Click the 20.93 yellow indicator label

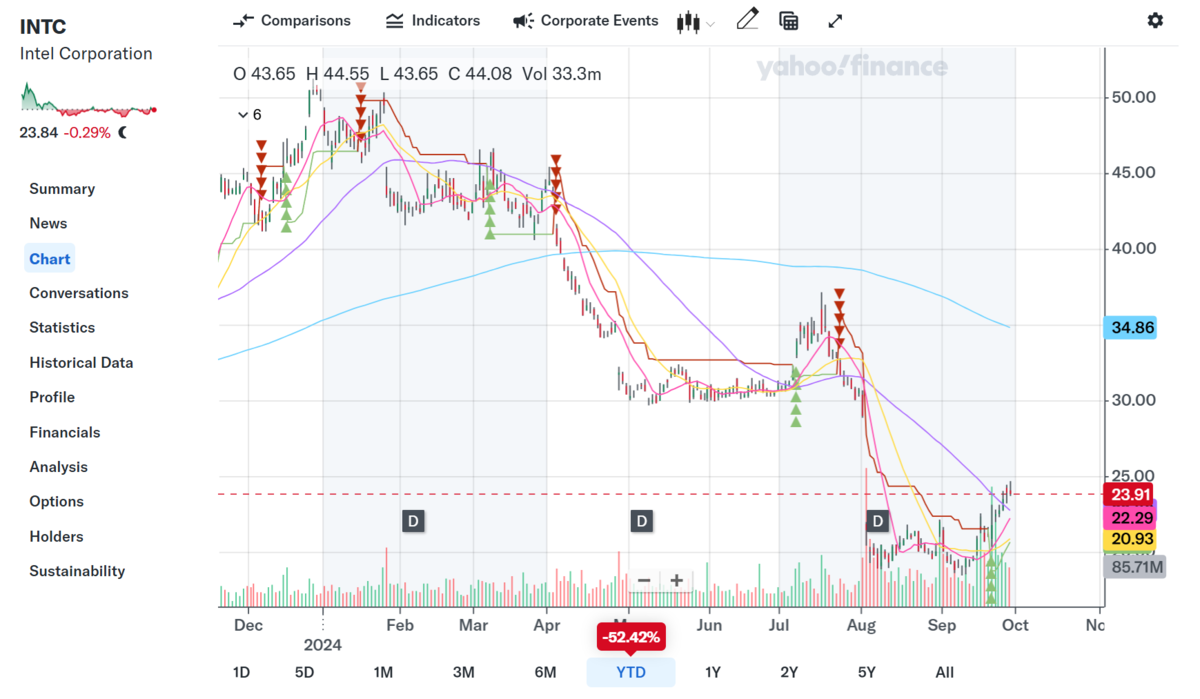(x=1129, y=540)
